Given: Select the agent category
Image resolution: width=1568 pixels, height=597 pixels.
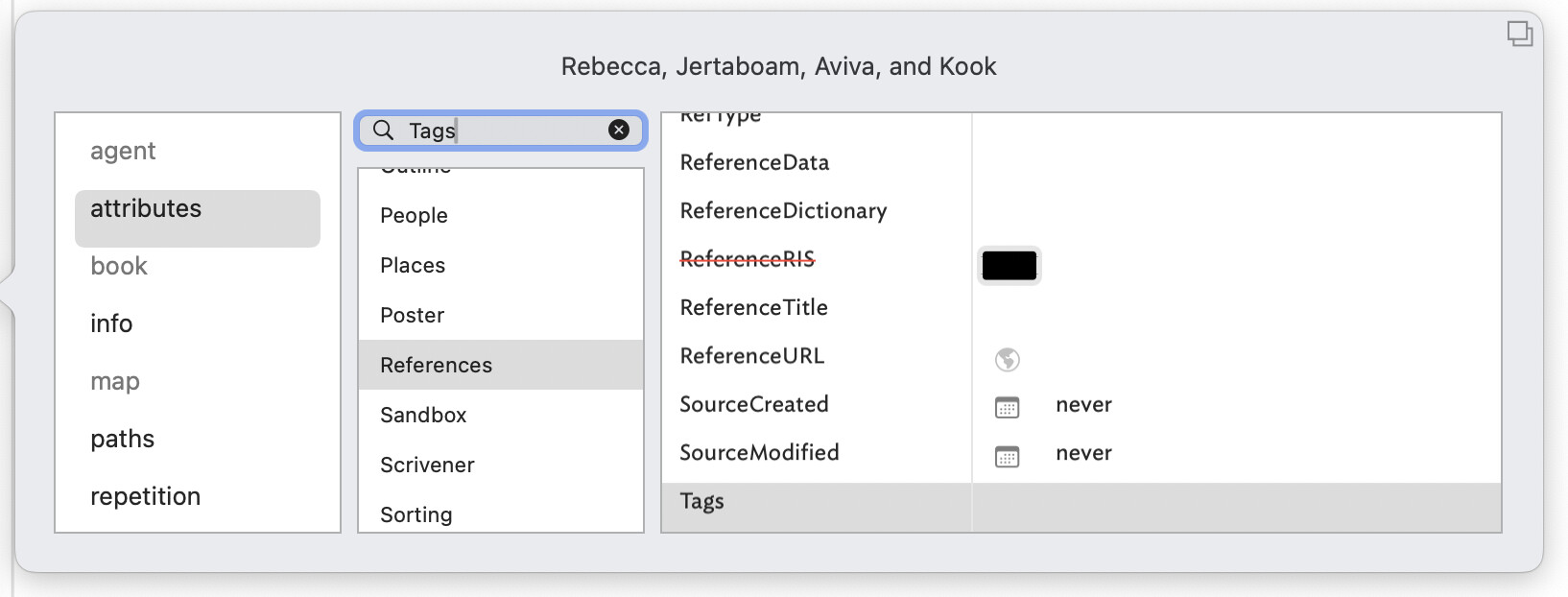Looking at the screenshot, I should (123, 152).
